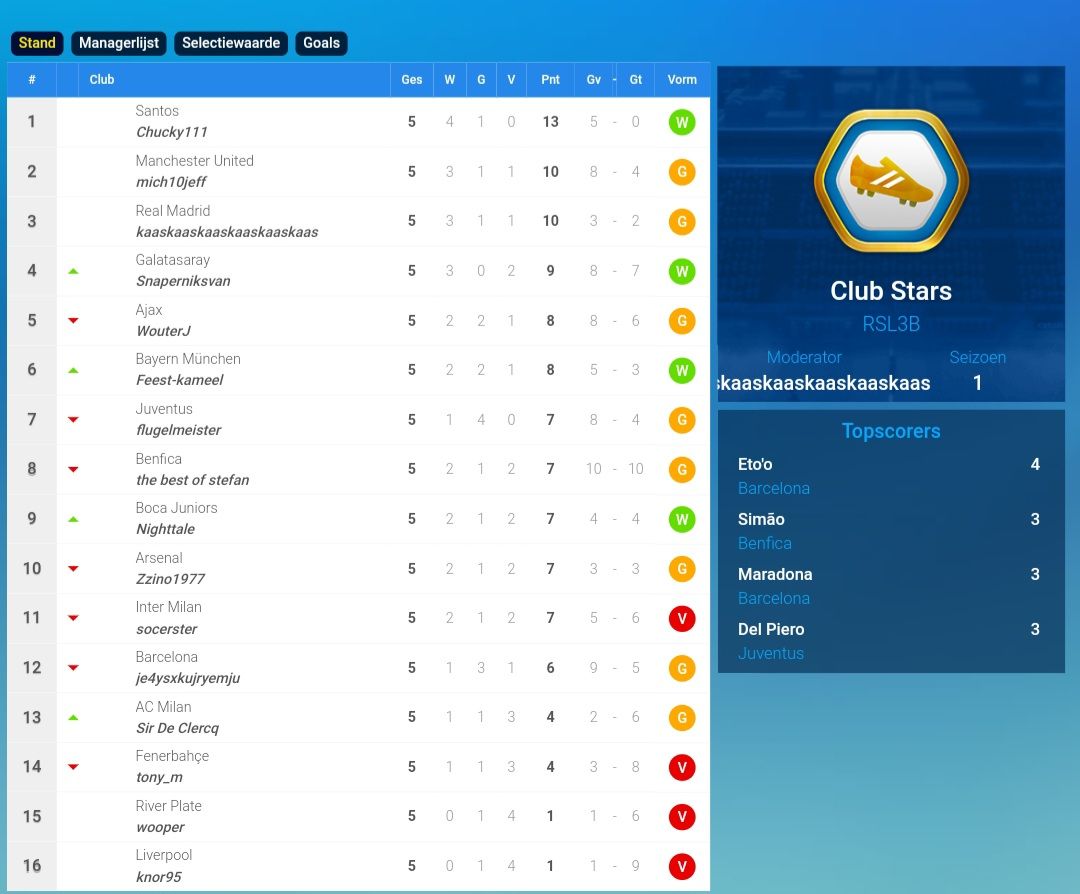The image size is (1080, 894).
Task: Click the orange G form icon for Juventus
Action: pos(682,420)
